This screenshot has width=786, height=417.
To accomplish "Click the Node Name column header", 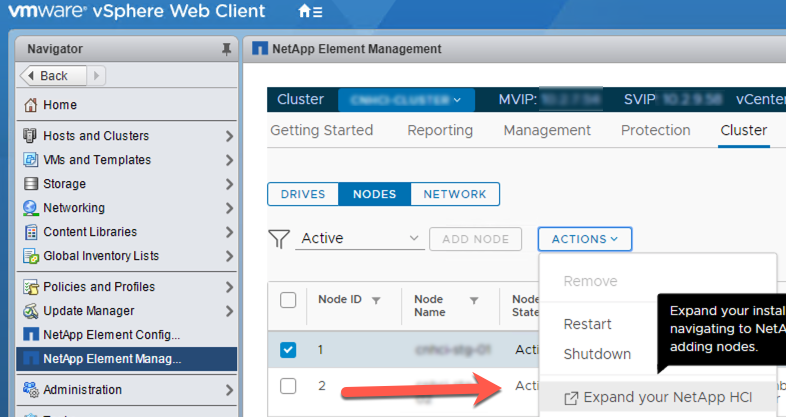I will pos(430,306).
